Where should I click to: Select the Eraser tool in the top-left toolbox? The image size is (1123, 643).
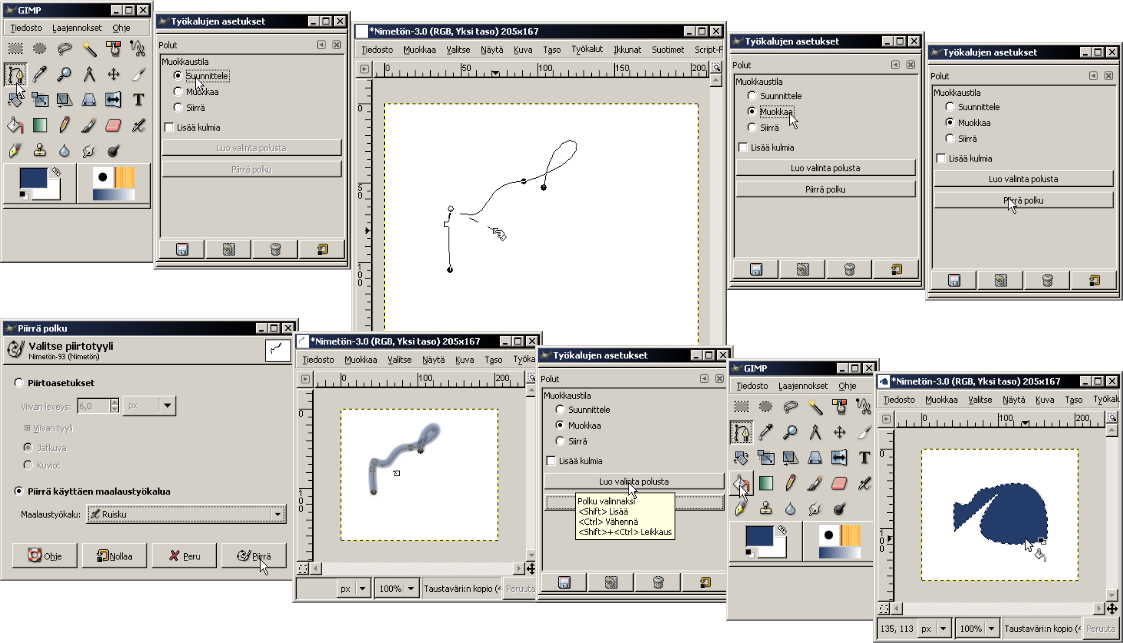tap(113, 125)
